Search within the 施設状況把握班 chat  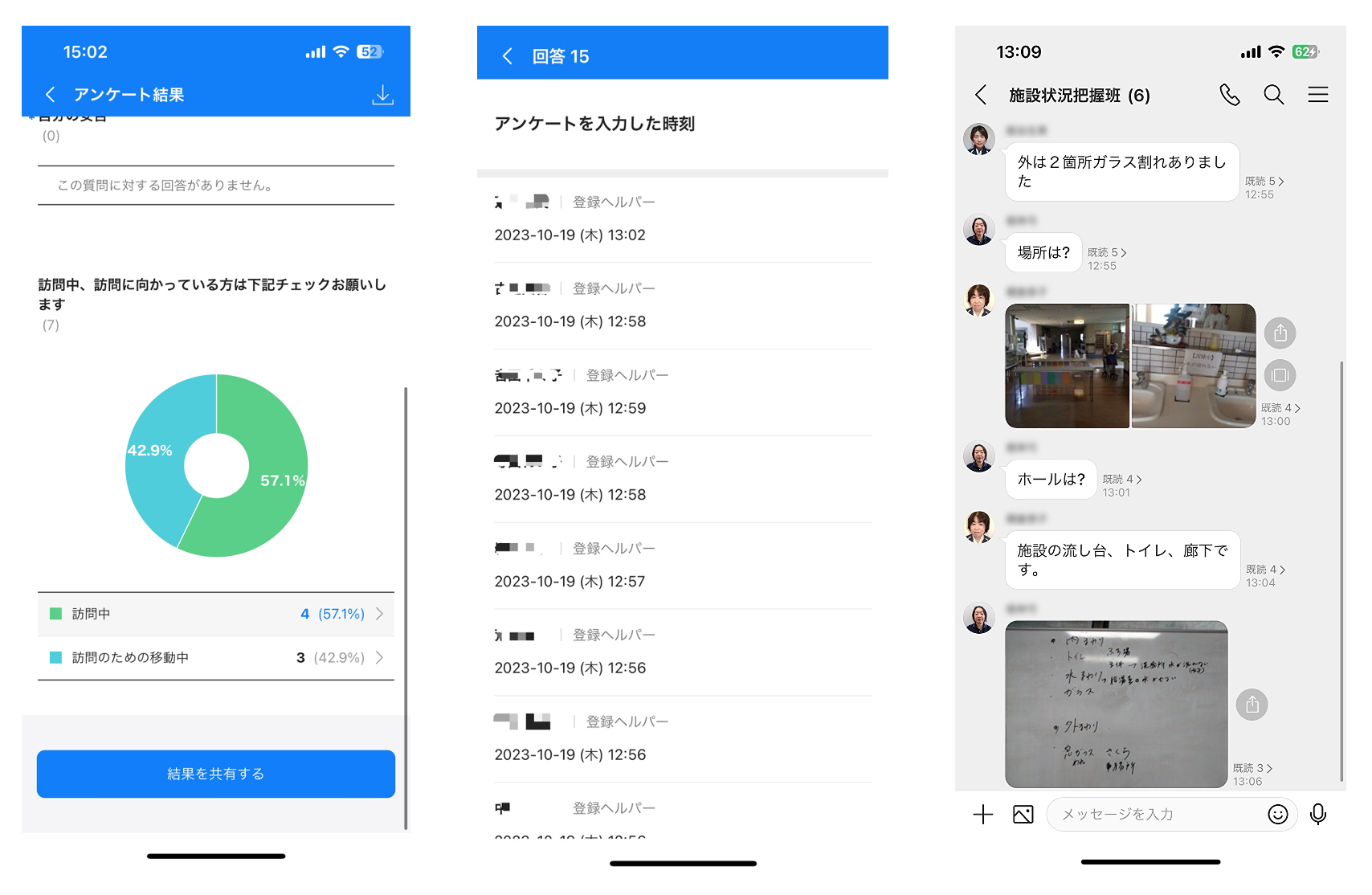click(x=1273, y=95)
